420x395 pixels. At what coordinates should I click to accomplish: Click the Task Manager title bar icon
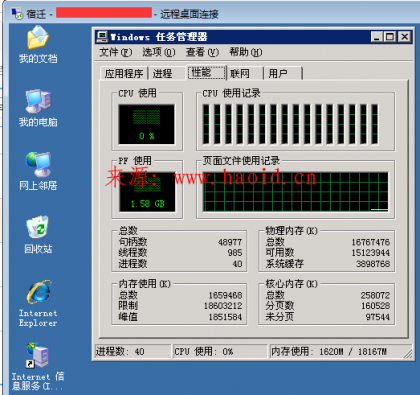pos(102,37)
